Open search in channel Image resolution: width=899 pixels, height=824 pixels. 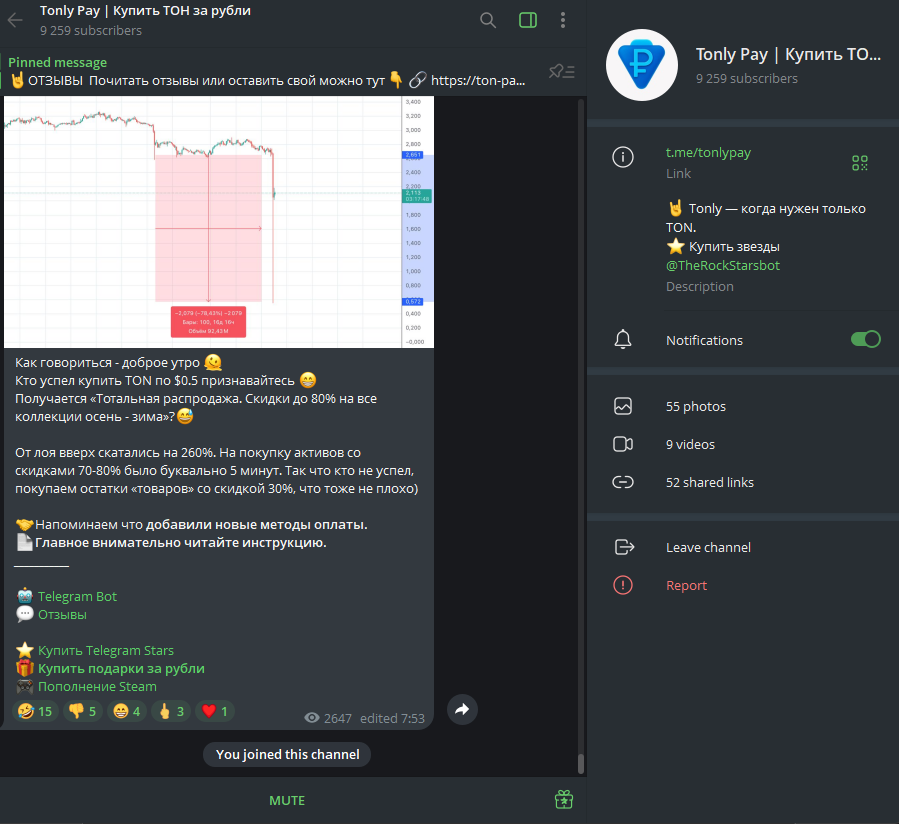pos(488,20)
